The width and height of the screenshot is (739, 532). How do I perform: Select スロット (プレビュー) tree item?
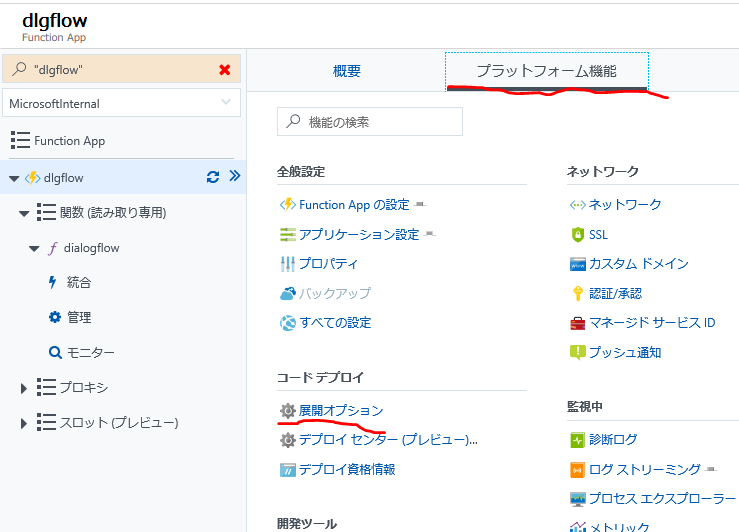click(119, 422)
